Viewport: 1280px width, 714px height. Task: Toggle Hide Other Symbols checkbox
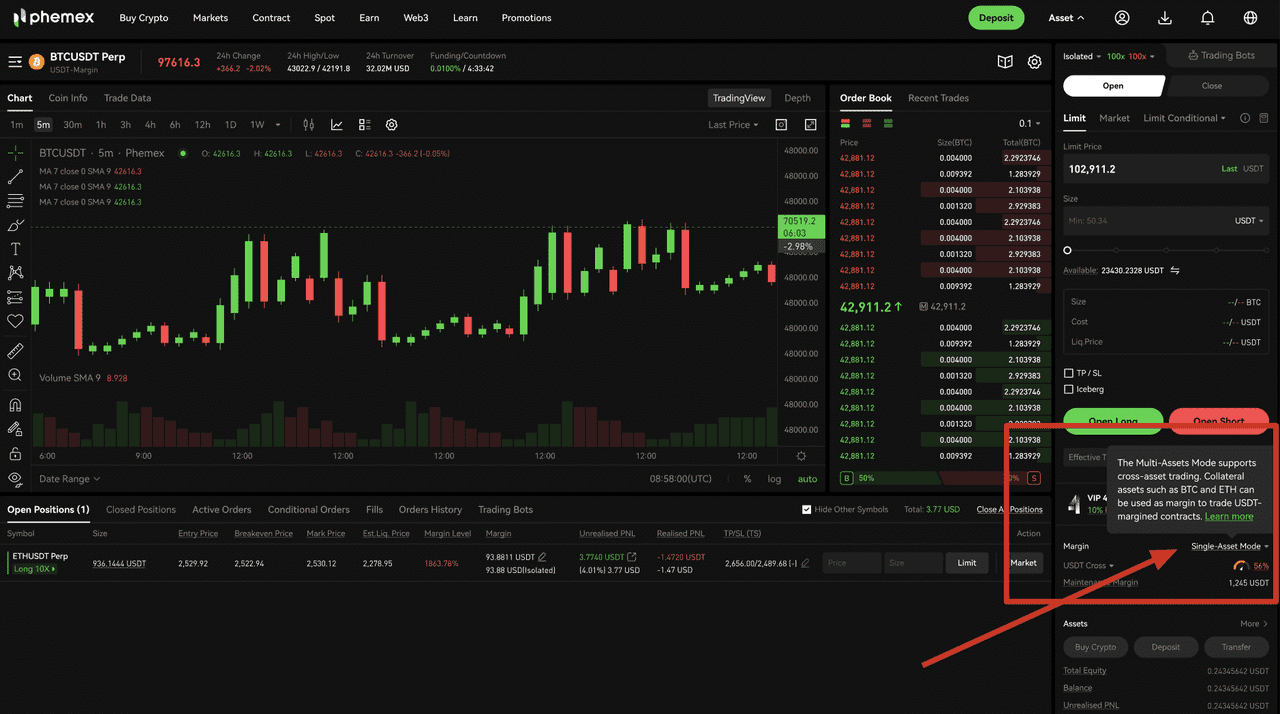807,509
